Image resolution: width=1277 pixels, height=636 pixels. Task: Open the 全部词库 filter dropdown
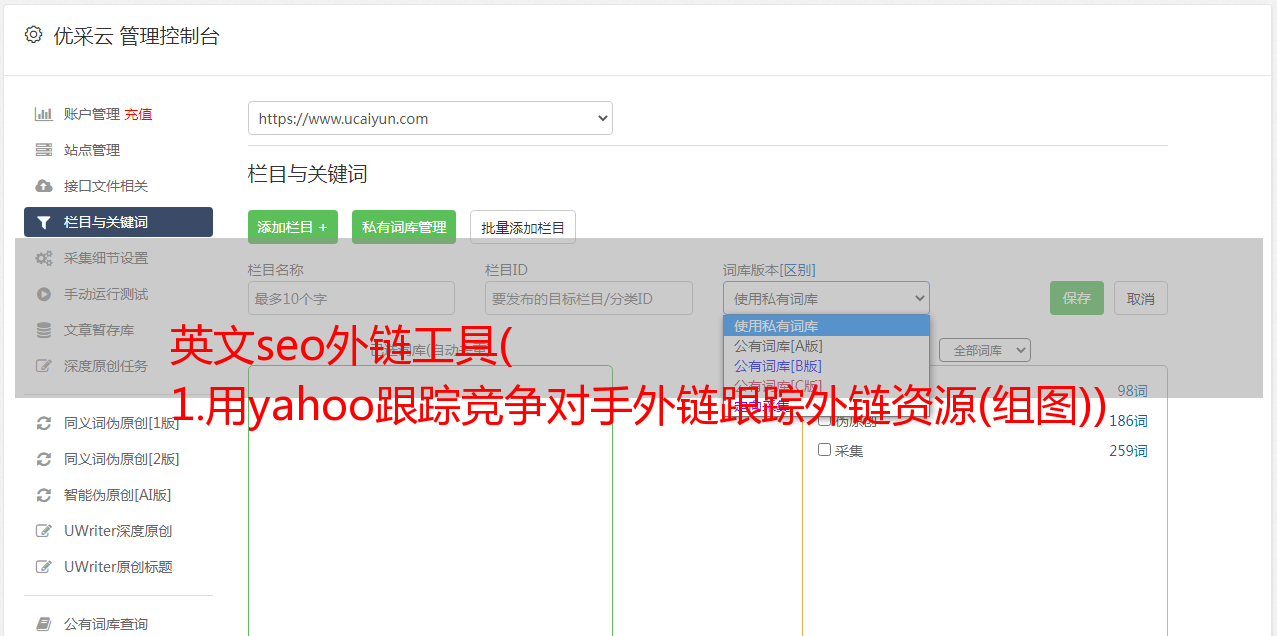click(985, 350)
